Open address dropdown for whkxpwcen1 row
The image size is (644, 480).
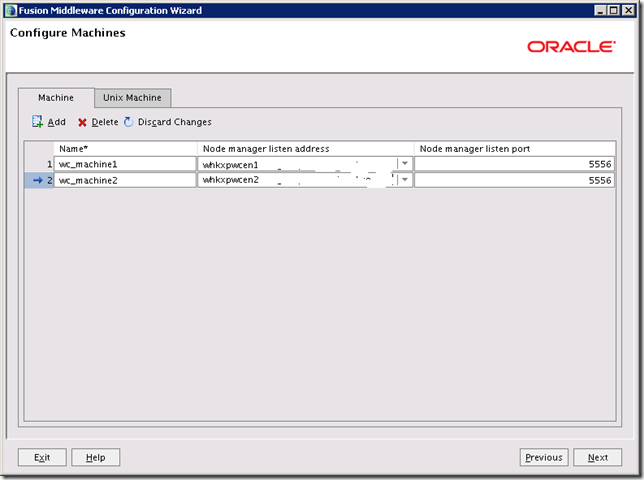[x=405, y=164]
